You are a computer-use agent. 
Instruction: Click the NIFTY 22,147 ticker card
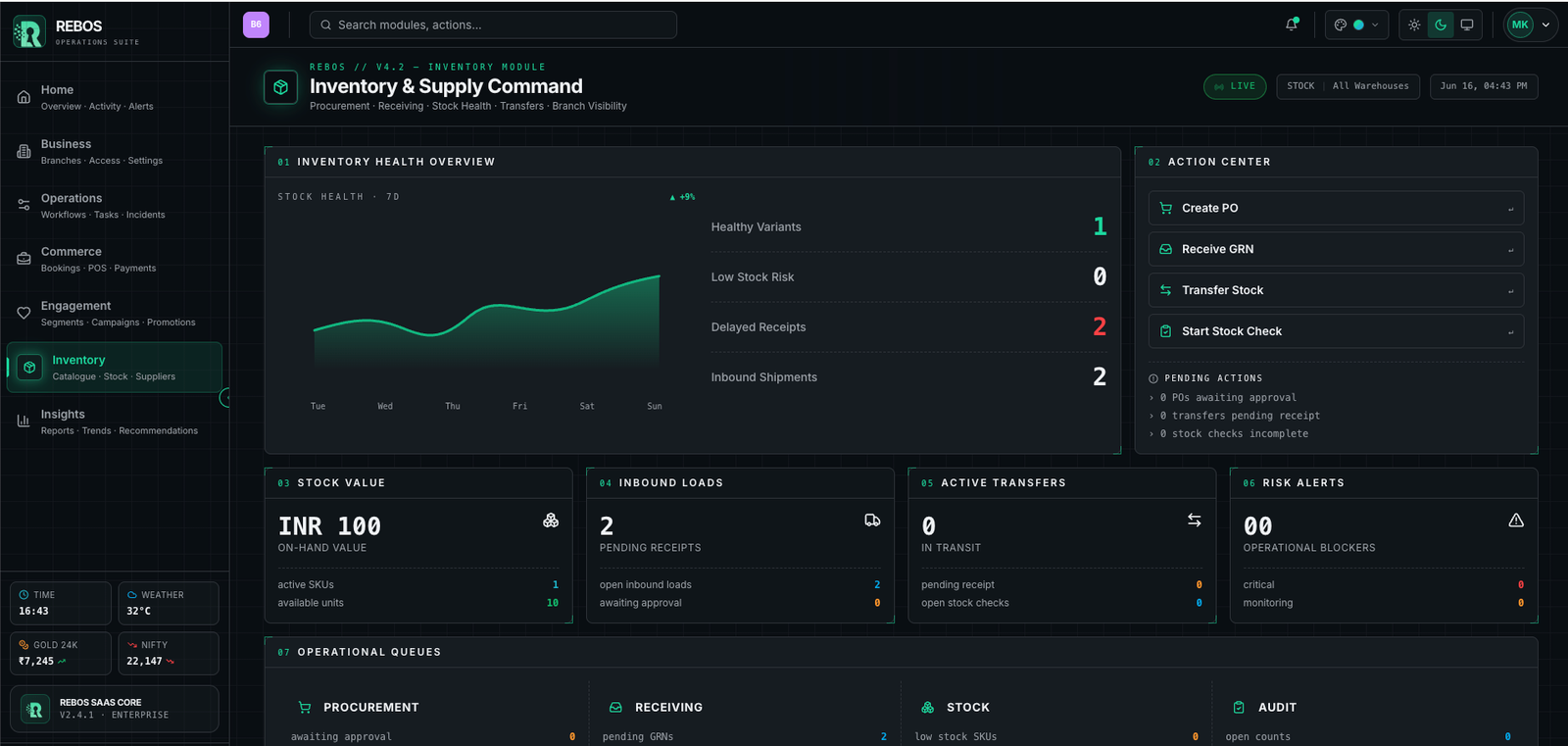(x=169, y=653)
